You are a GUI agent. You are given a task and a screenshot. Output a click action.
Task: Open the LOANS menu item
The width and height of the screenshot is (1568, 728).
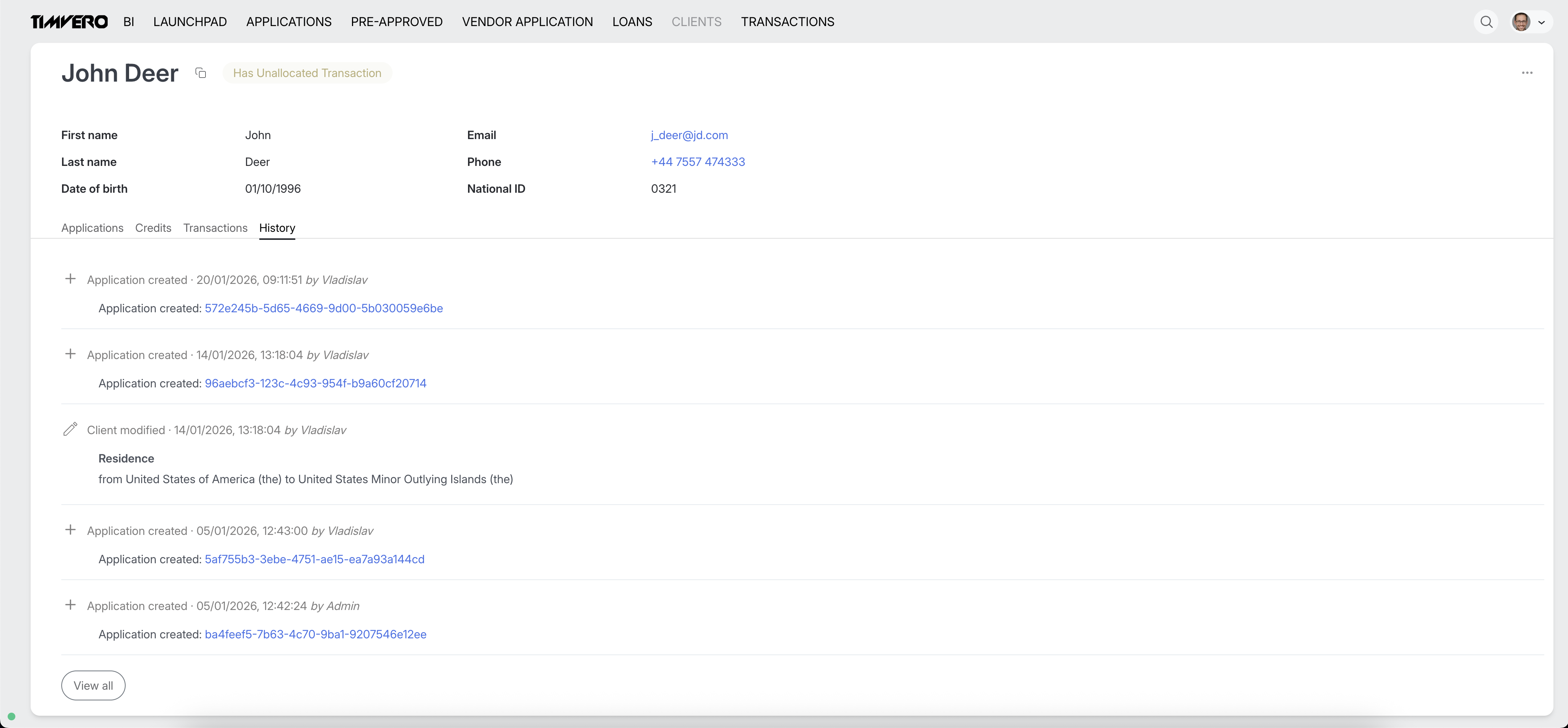(x=632, y=22)
